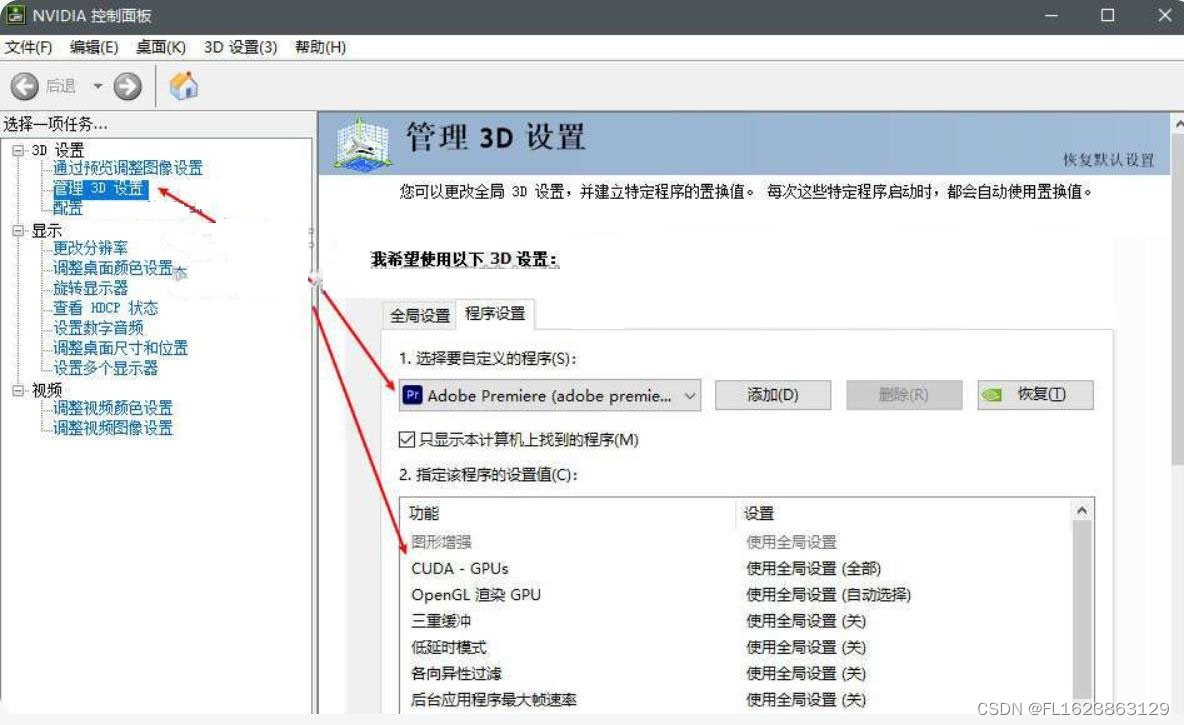This screenshot has height=725, width=1184.
Task: Click the forward arrow navigation icon
Action: coord(128,86)
